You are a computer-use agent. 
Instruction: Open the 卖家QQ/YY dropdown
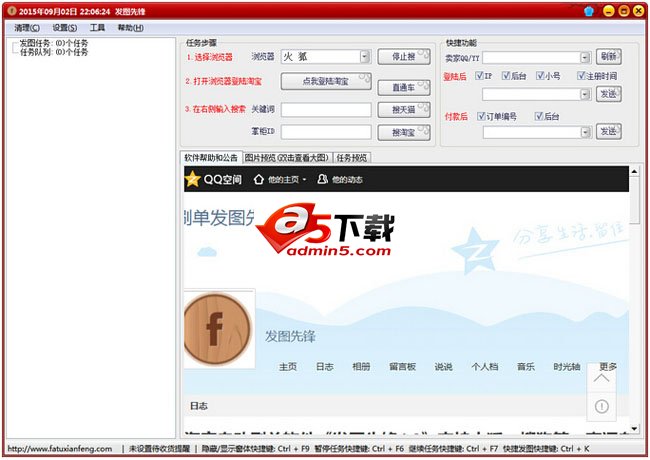(585, 58)
